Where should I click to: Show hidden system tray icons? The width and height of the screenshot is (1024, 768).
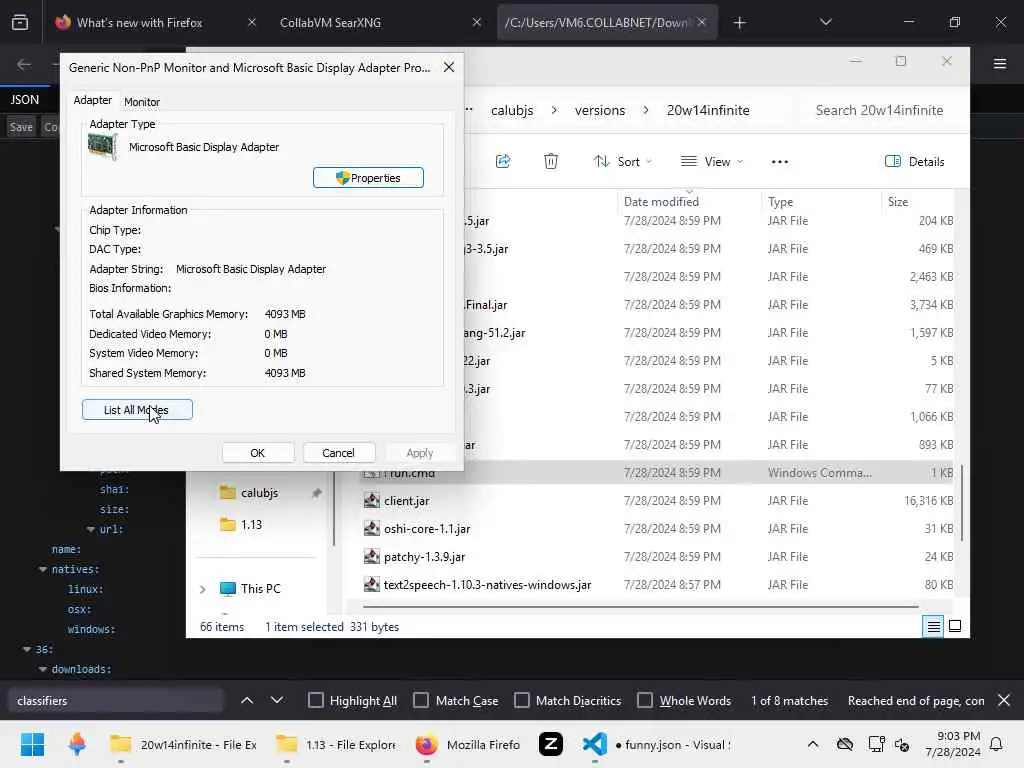812,744
